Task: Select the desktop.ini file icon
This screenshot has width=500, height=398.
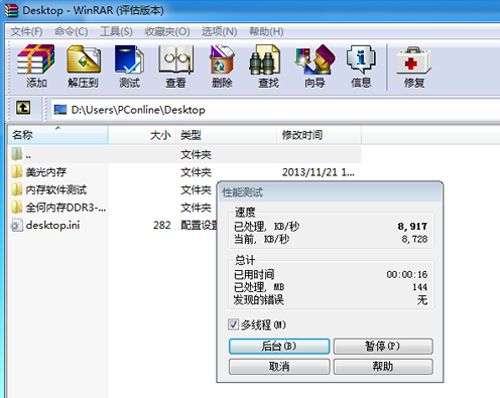Action: tap(17, 225)
